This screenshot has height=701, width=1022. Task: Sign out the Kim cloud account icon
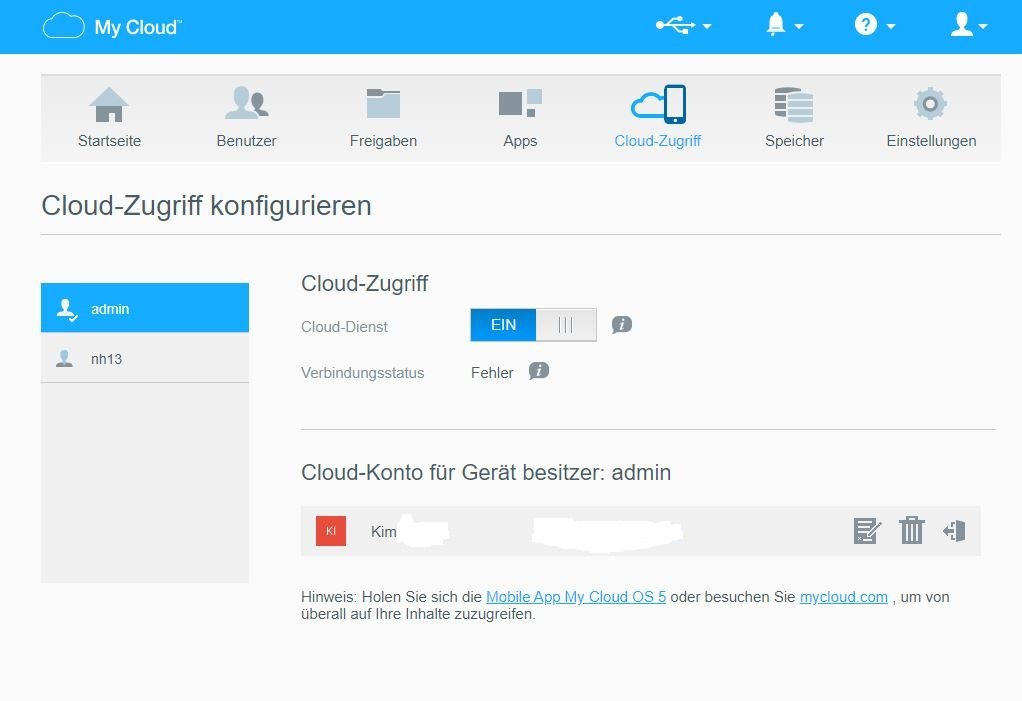pyautogui.click(x=954, y=531)
